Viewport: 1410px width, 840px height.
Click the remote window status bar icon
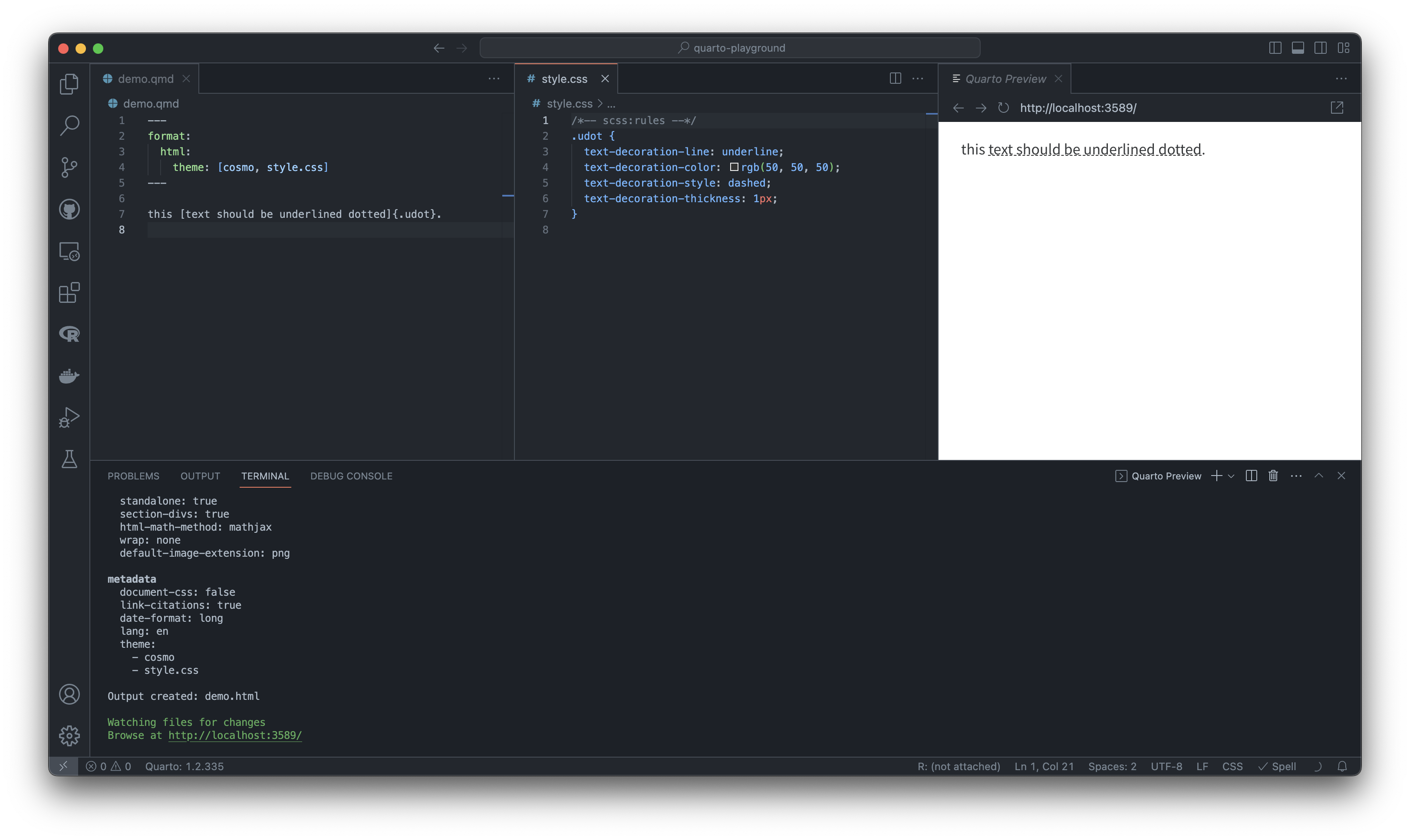coord(63,766)
